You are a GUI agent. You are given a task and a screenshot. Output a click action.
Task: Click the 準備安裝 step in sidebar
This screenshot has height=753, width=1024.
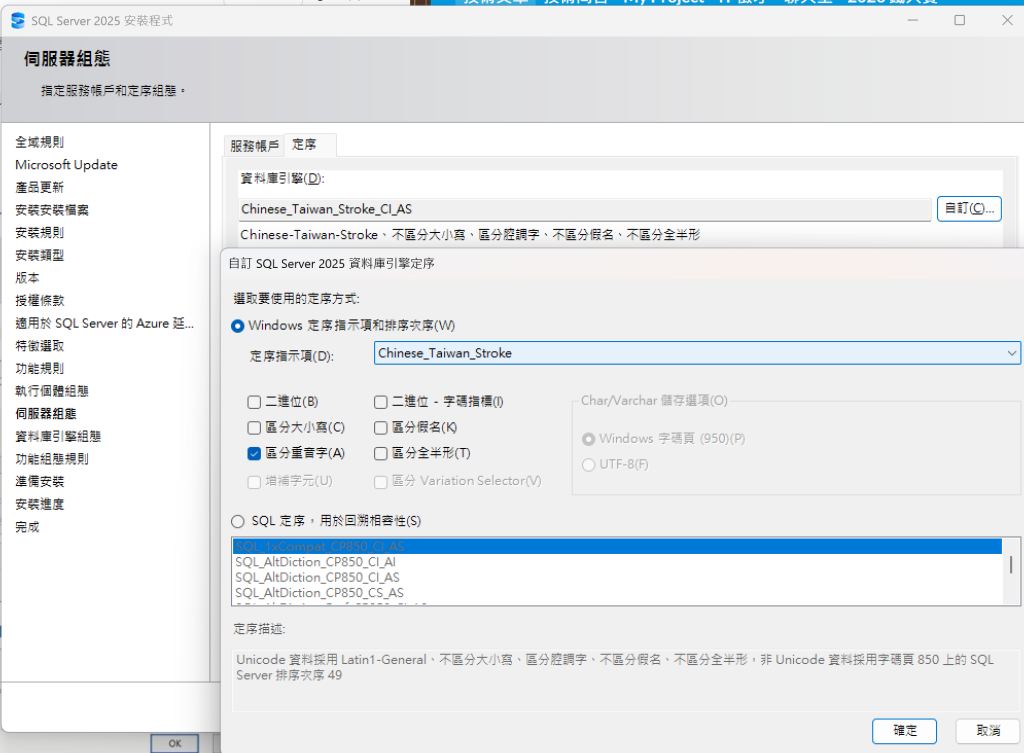tap(40, 482)
